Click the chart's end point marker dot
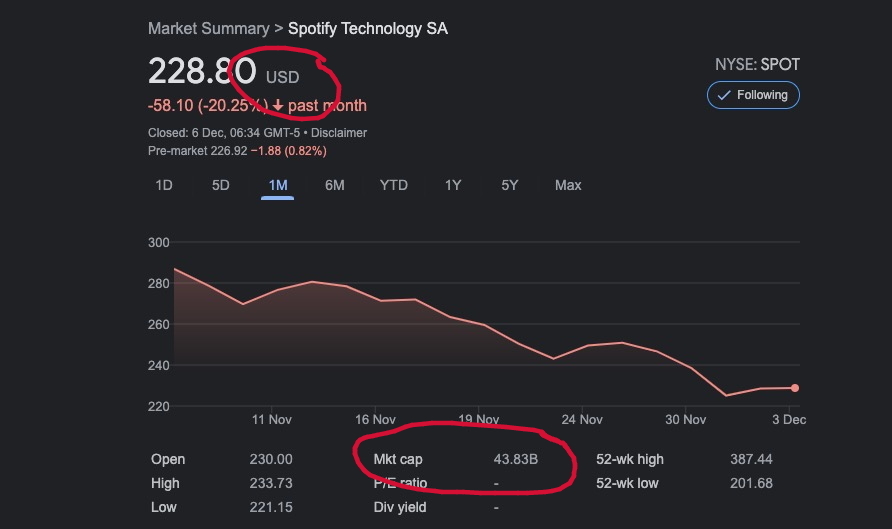The image size is (892, 529). [x=795, y=388]
